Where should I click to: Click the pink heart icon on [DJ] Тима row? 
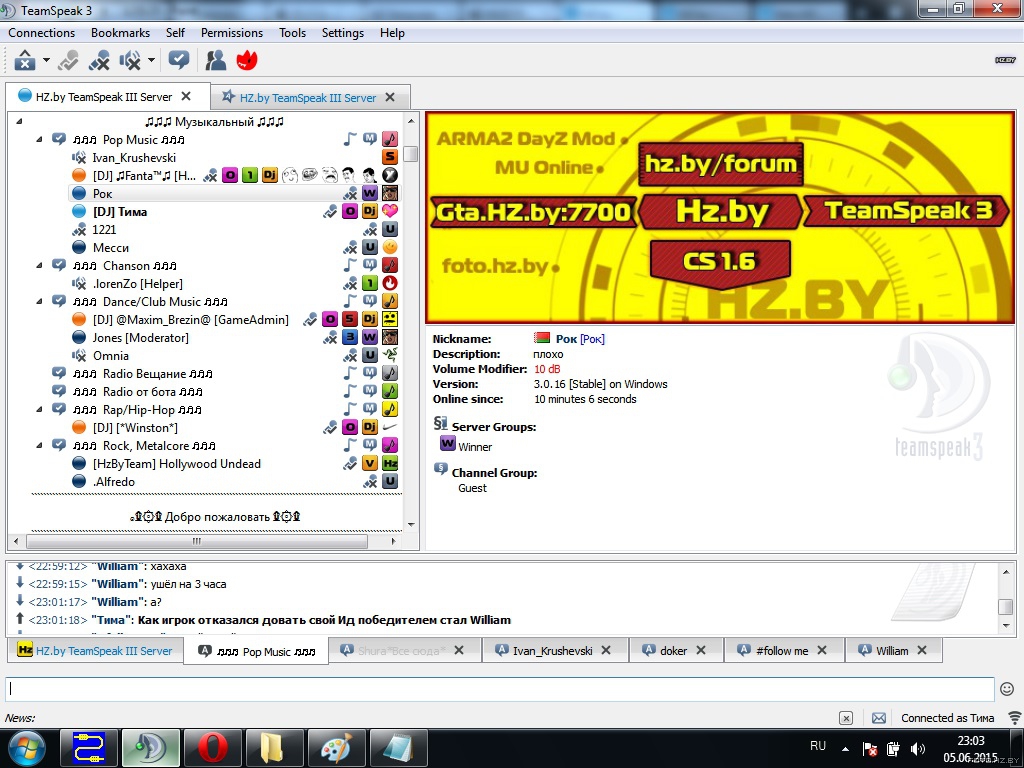[390, 211]
